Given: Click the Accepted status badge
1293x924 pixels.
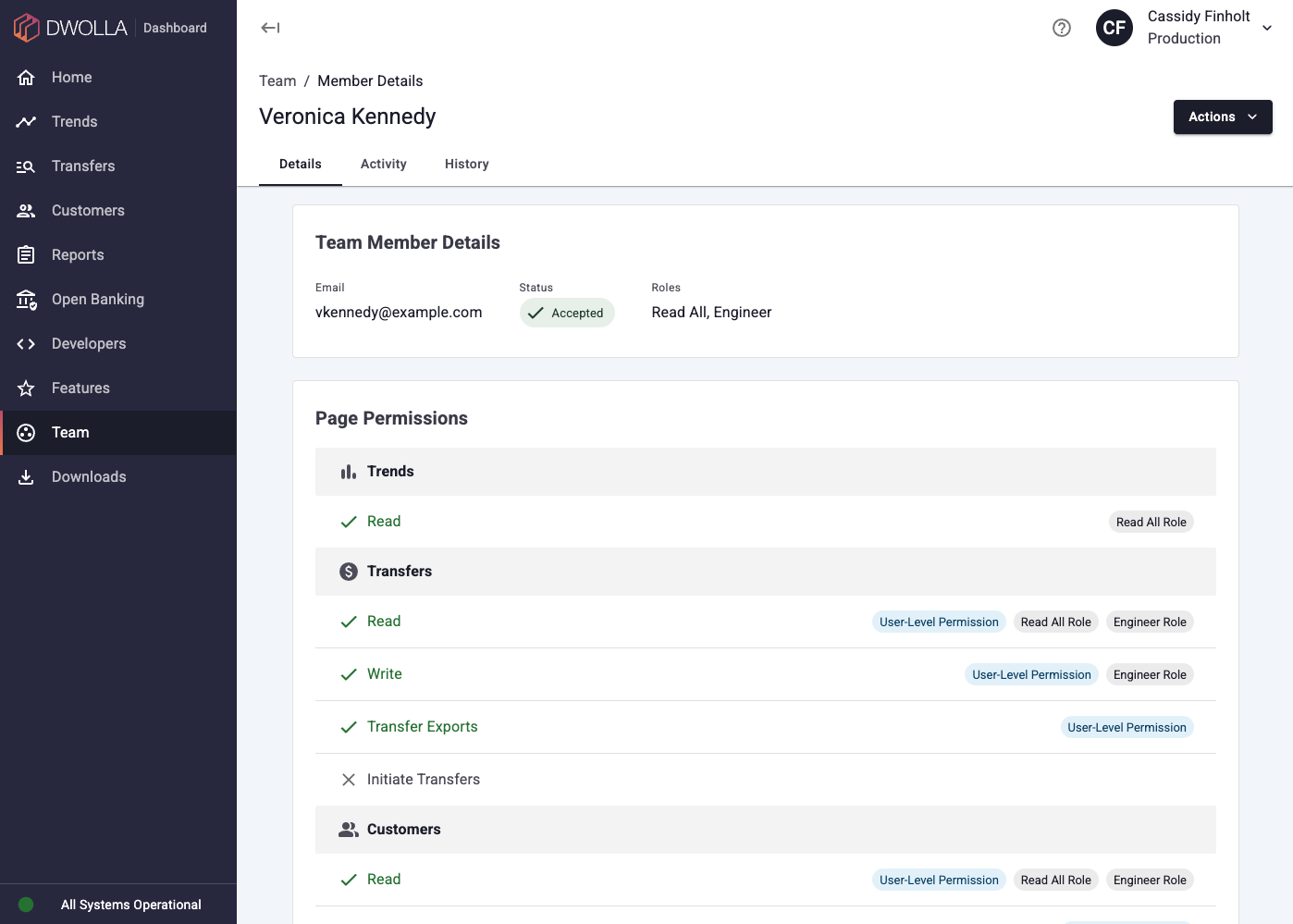Looking at the screenshot, I should click(x=567, y=313).
